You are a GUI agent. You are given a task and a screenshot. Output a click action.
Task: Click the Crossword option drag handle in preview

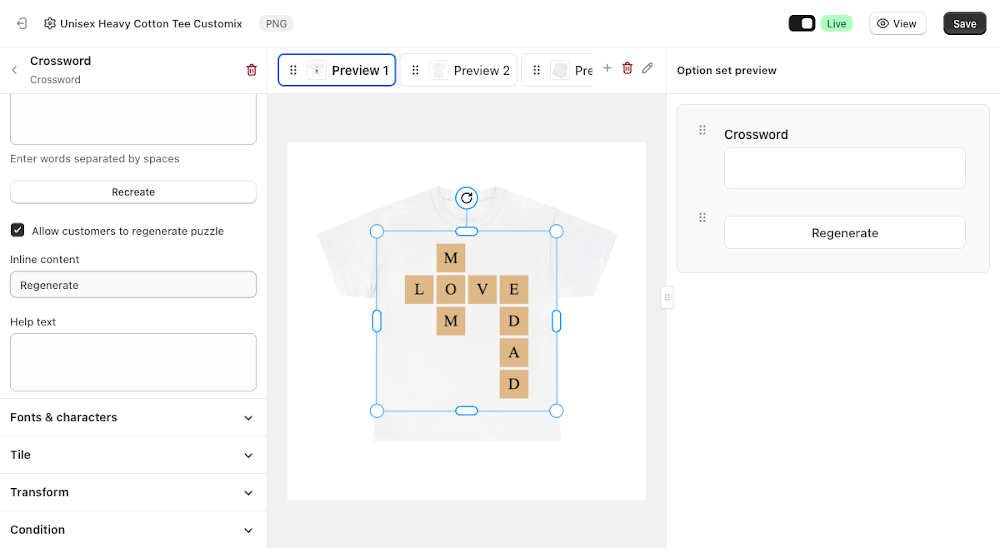tap(702, 130)
